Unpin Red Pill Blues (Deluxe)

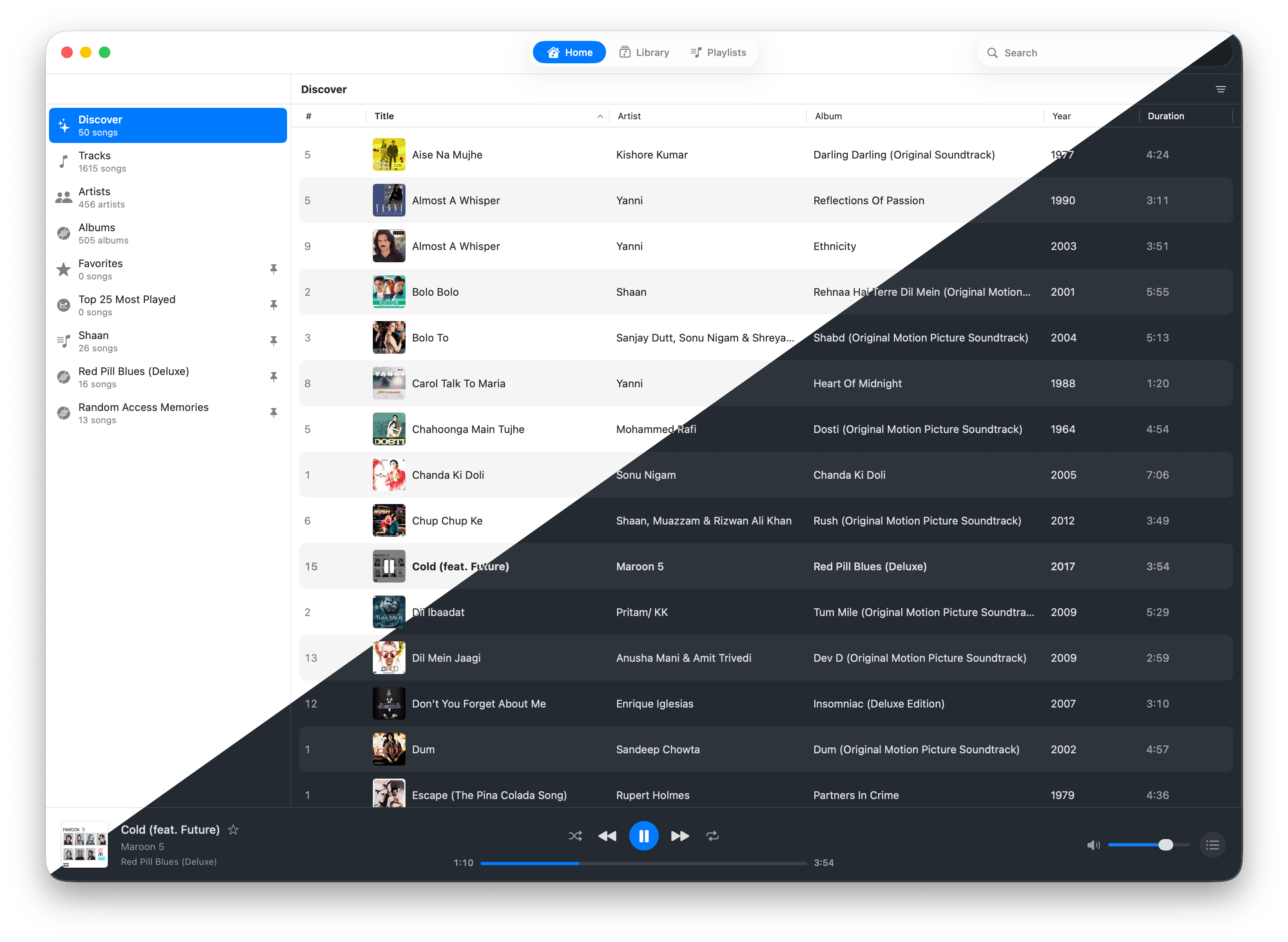tap(274, 377)
